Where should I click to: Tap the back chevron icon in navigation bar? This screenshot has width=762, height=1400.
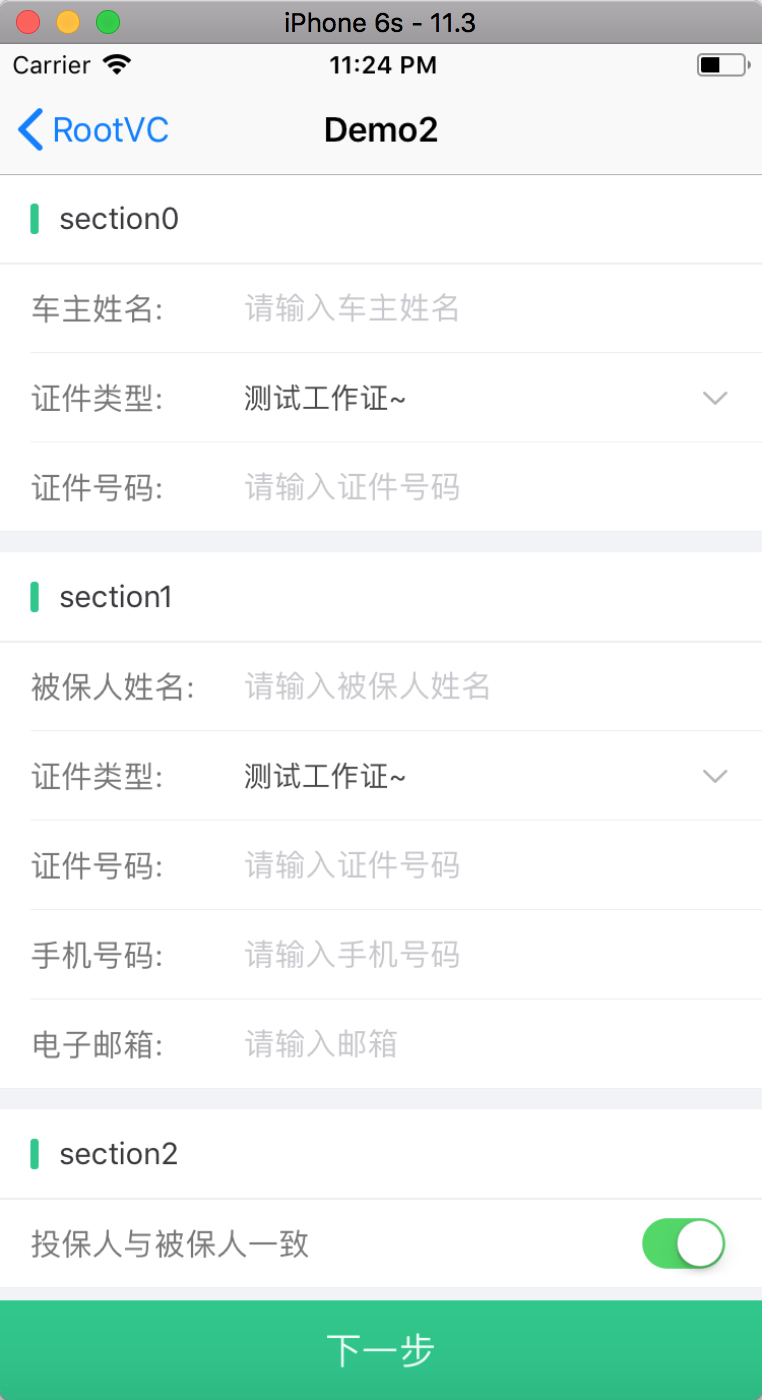pos(31,130)
